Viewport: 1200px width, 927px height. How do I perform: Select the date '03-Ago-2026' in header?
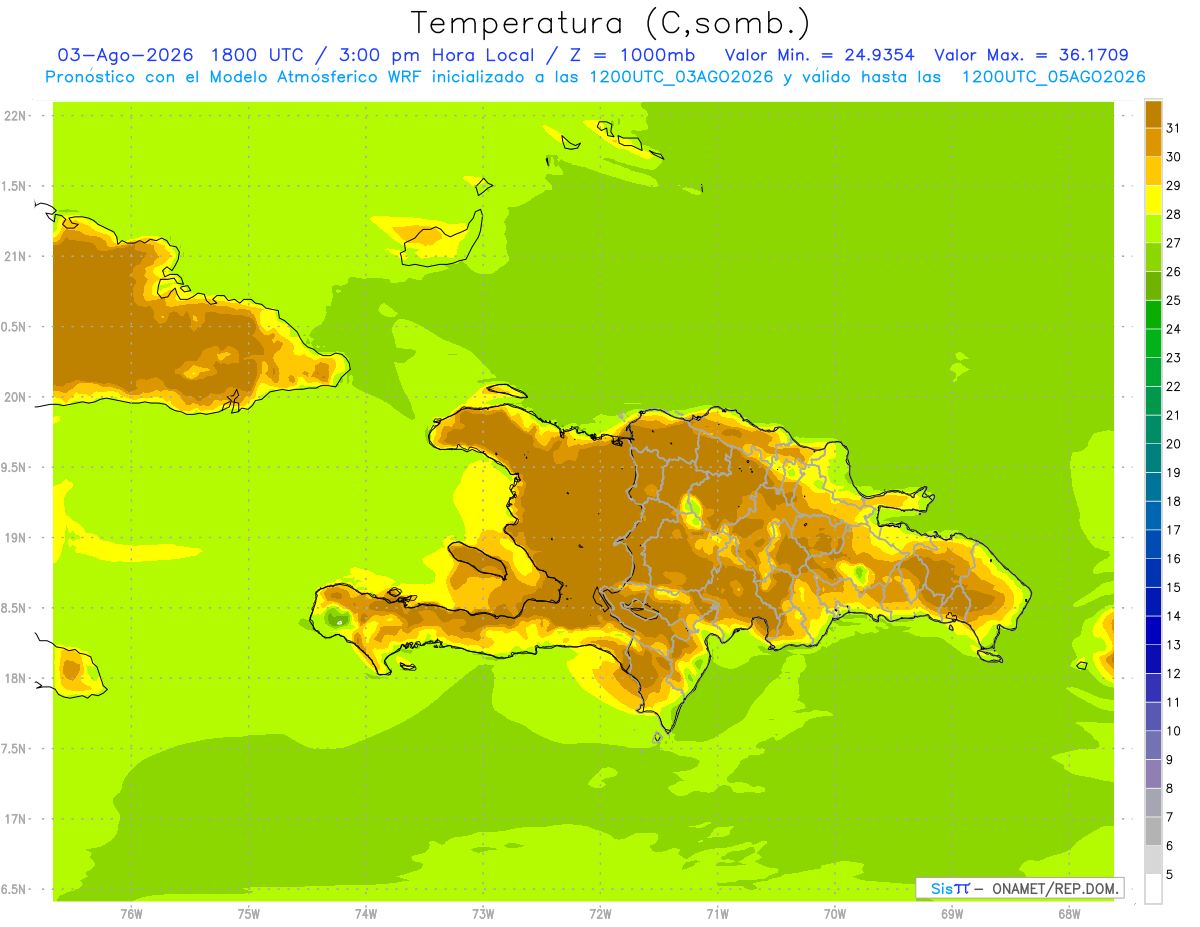126,55
